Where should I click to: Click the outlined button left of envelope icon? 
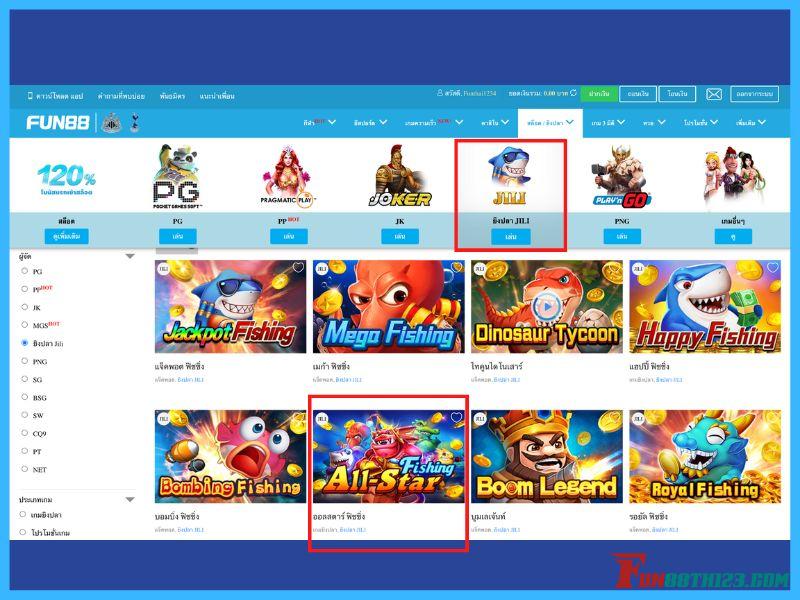click(x=678, y=94)
